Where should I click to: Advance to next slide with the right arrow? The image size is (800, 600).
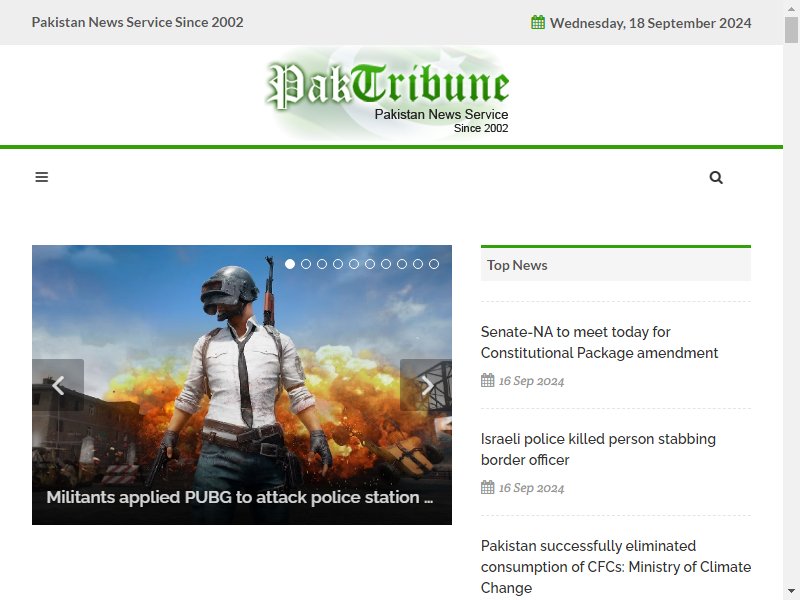[x=426, y=385]
